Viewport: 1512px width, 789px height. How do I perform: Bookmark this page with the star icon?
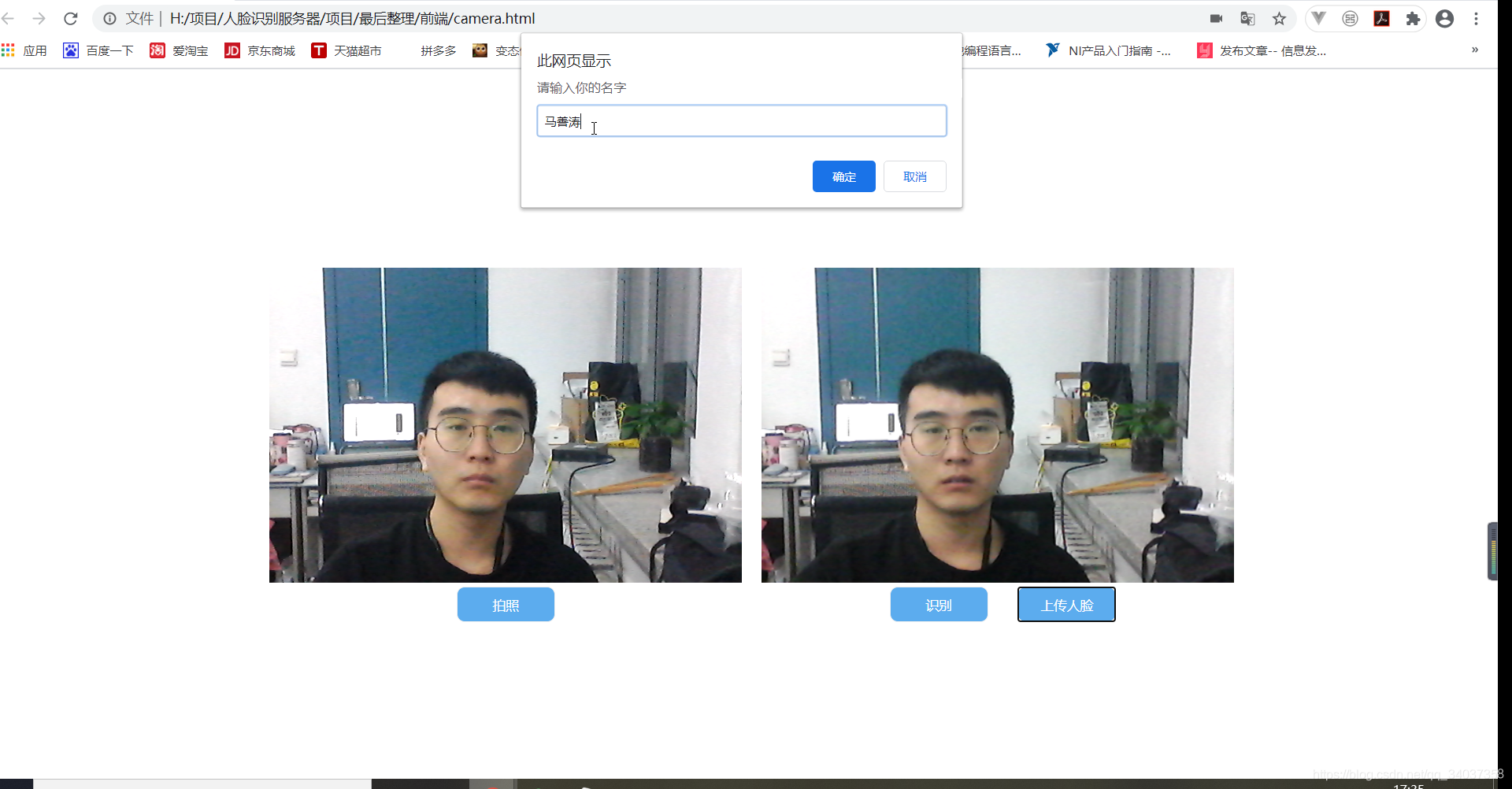1279,18
